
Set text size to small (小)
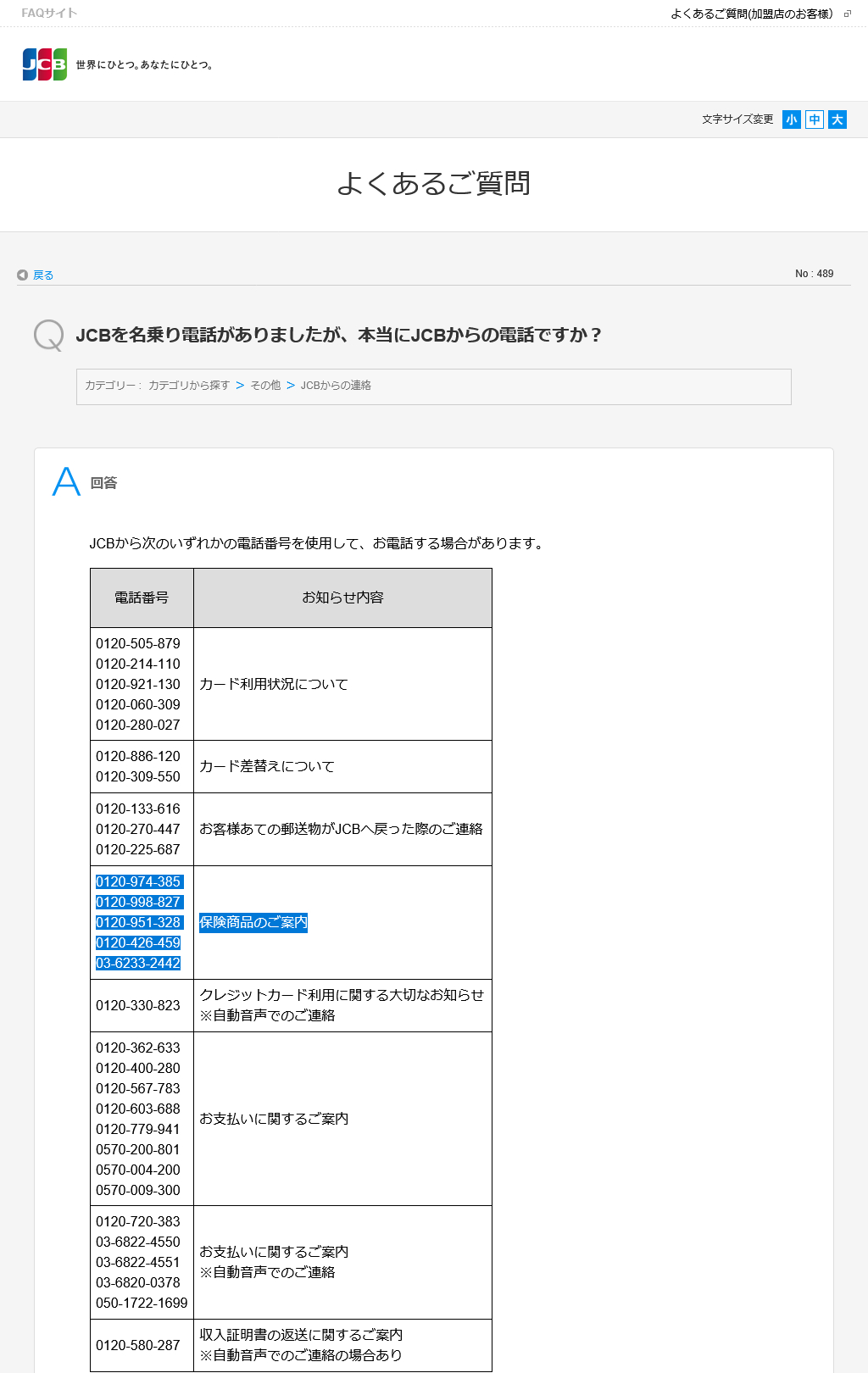[792, 120]
